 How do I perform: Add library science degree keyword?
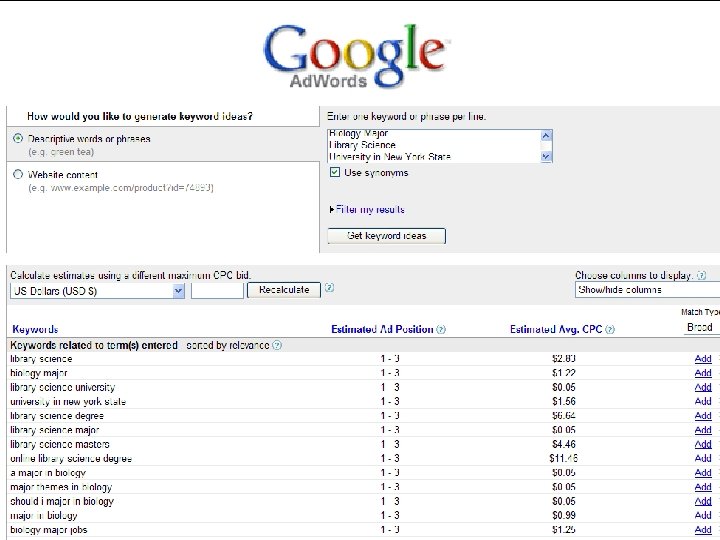pyautogui.click(x=703, y=416)
